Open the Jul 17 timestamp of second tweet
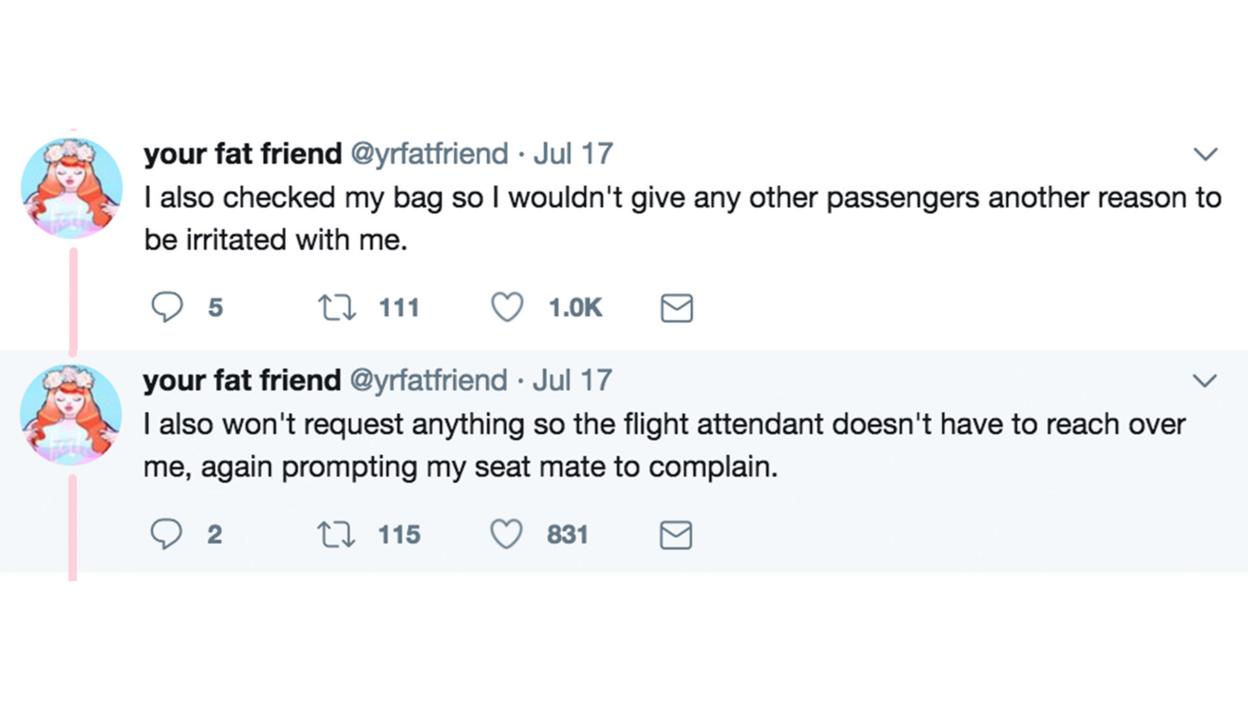This screenshot has height=702, width=1248. coord(573,380)
